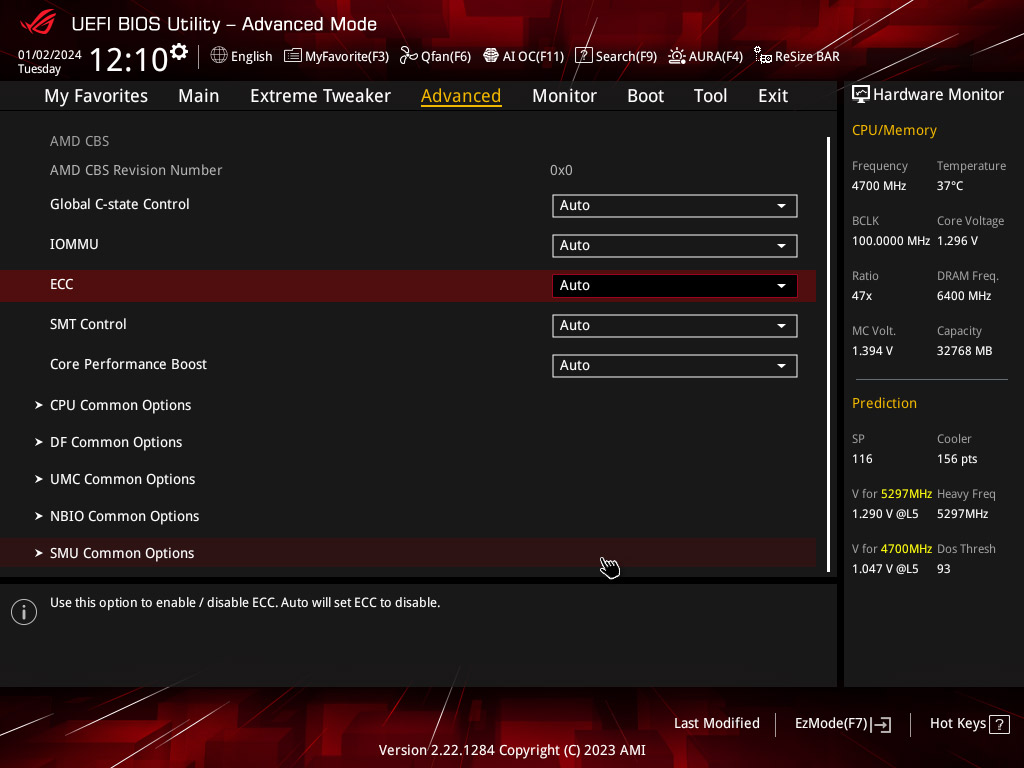Image resolution: width=1024 pixels, height=768 pixels.
Task: Click the 12:10 clock display
Action: [128, 59]
